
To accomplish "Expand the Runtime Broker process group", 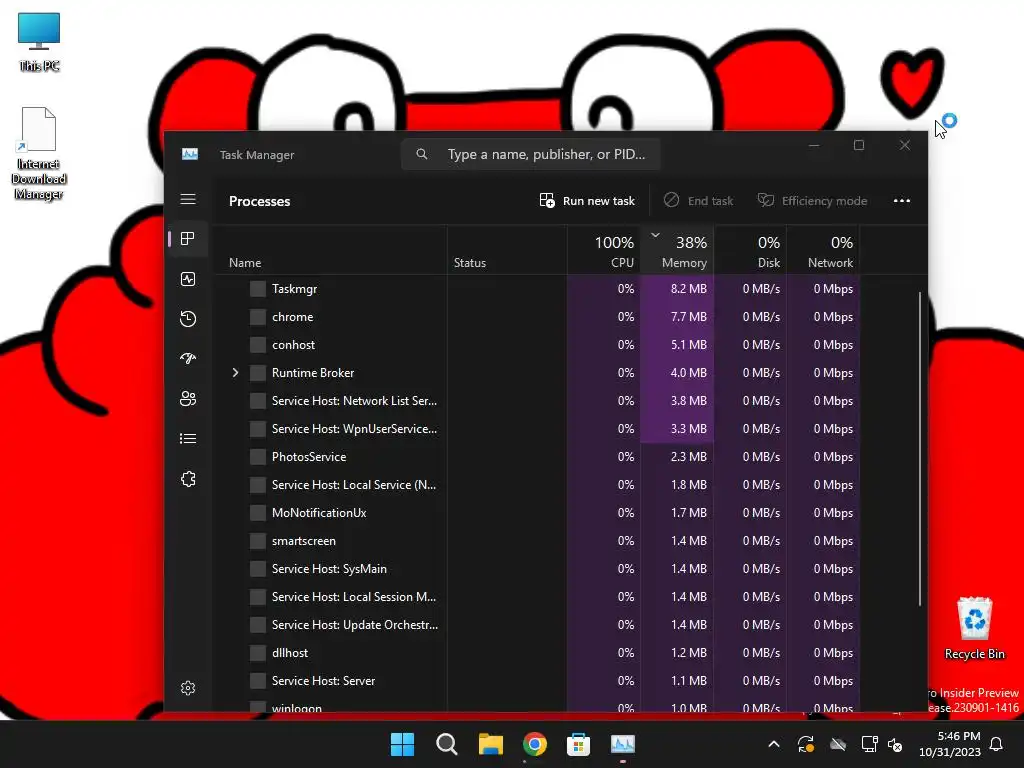I will tap(235, 373).
